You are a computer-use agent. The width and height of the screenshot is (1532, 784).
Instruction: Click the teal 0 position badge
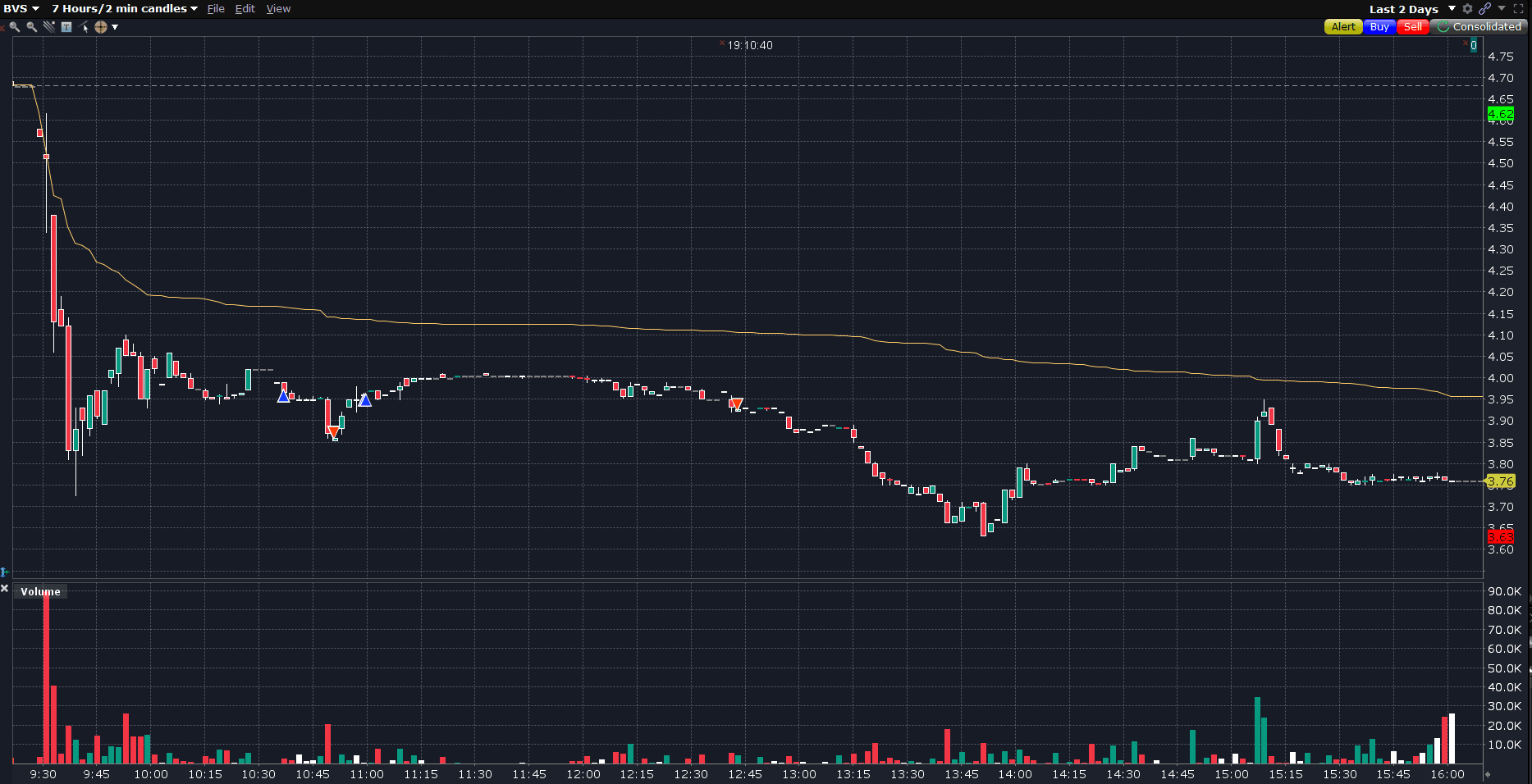coord(1474,45)
